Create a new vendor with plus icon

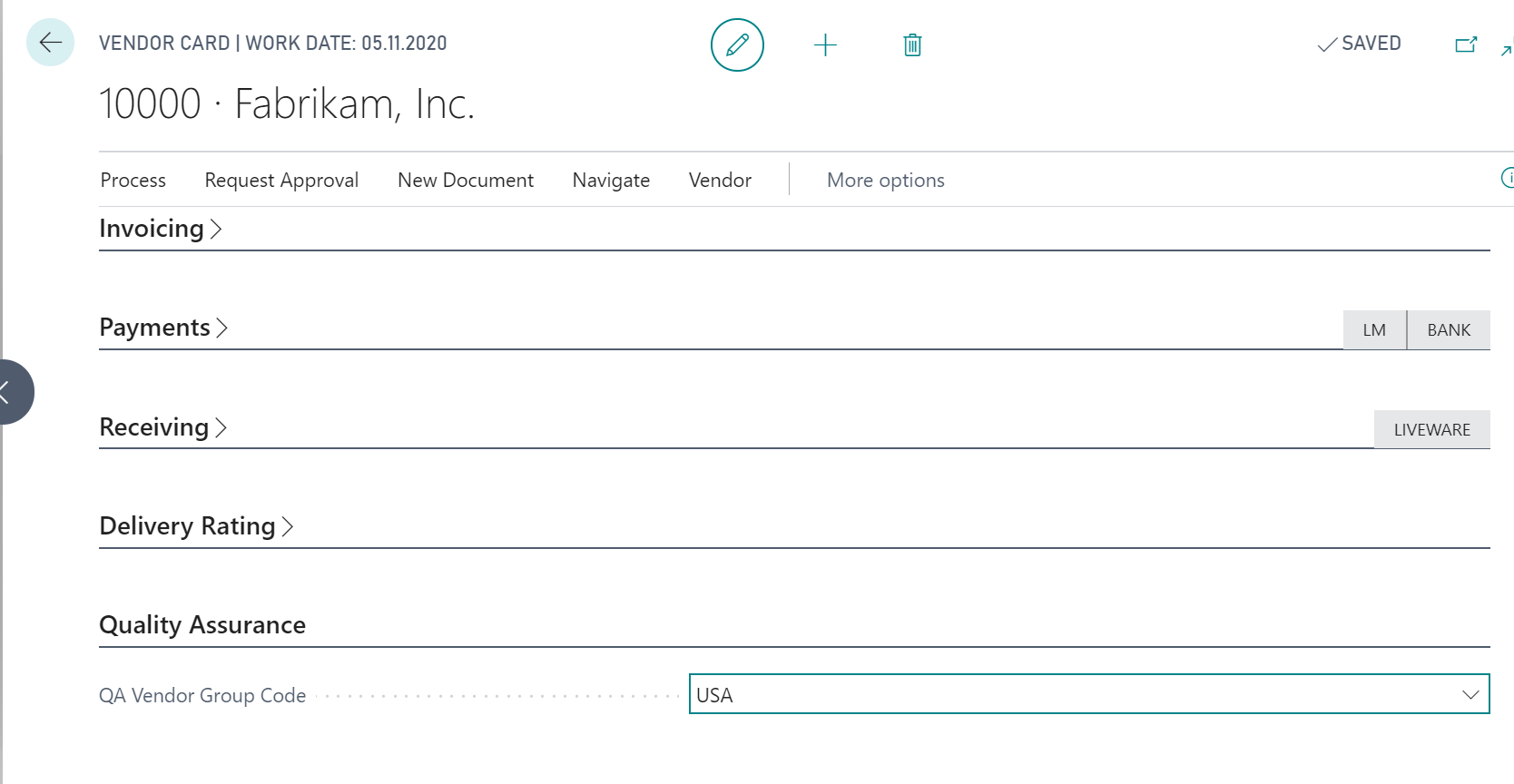[x=825, y=44]
